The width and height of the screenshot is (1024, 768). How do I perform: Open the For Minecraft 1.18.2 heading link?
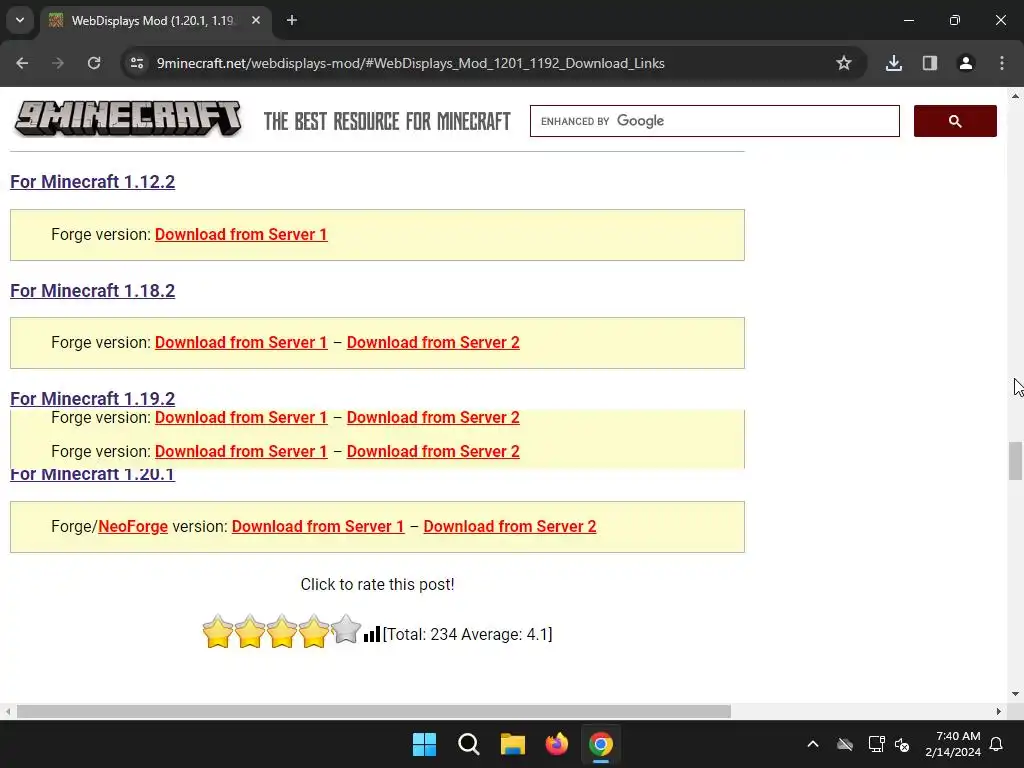(93, 291)
